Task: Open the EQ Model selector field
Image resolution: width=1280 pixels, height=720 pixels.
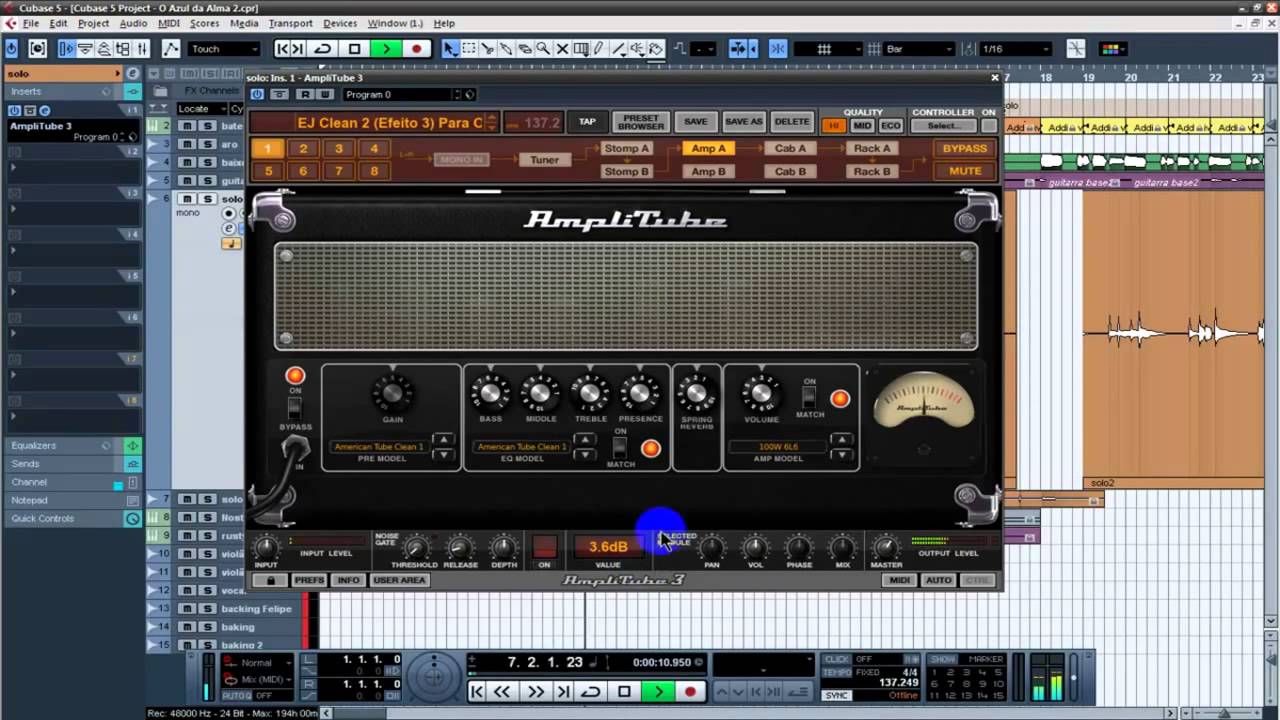Action: pyautogui.click(x=521, y=447)
